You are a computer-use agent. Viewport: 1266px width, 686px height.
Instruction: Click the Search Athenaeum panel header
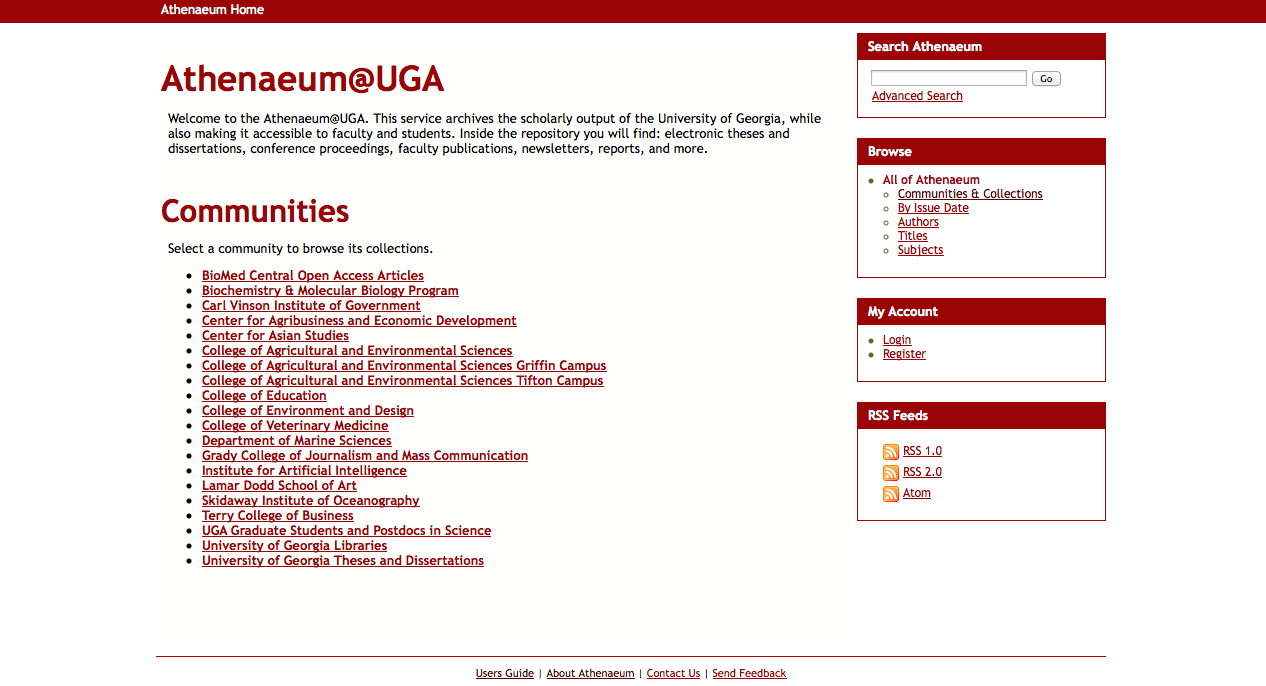coord(981,47)
